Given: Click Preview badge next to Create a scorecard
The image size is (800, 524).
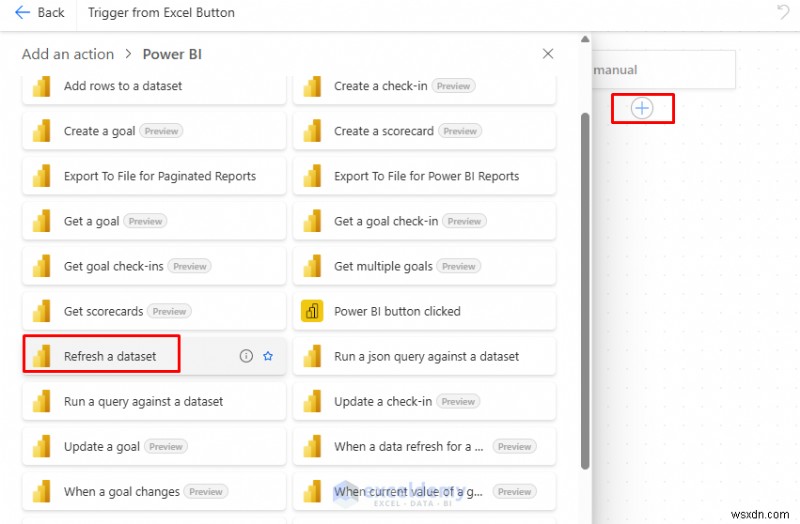Looking at the screenshot, I should (460, 131).
